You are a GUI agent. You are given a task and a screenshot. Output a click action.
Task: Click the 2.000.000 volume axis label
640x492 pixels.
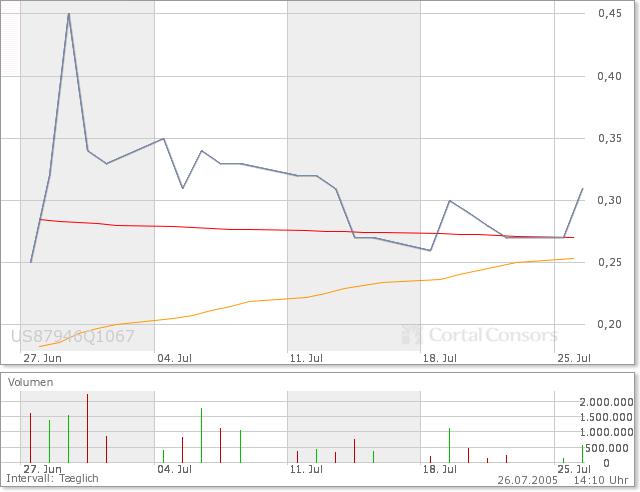coord(607,403)
